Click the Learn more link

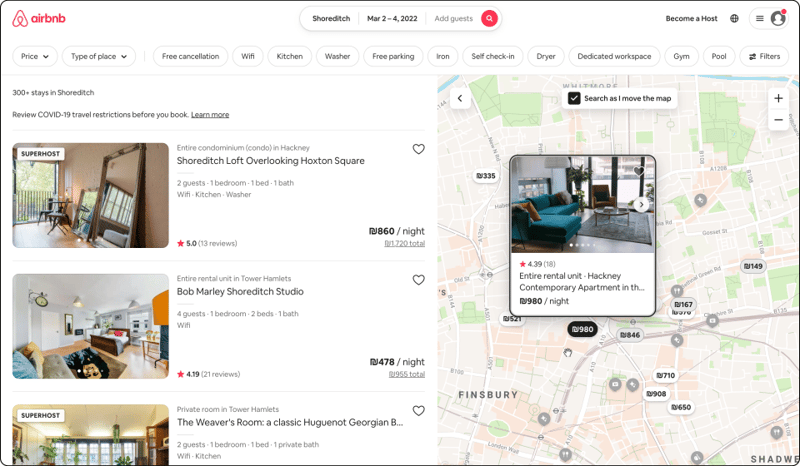click(210, 115)
